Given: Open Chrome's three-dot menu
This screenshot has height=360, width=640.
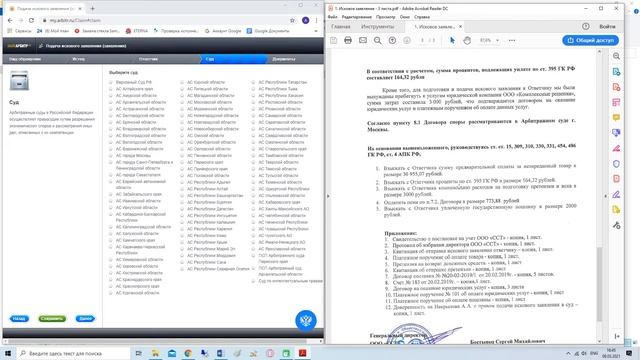Looking at the screenshot, I should pos(316,20).
